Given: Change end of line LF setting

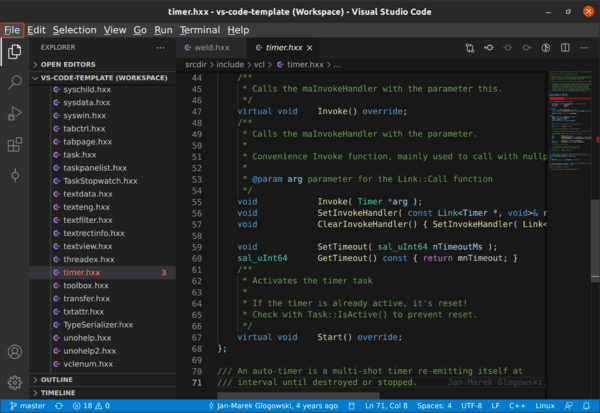Looking at the screenshot, I should coord(495,406).
